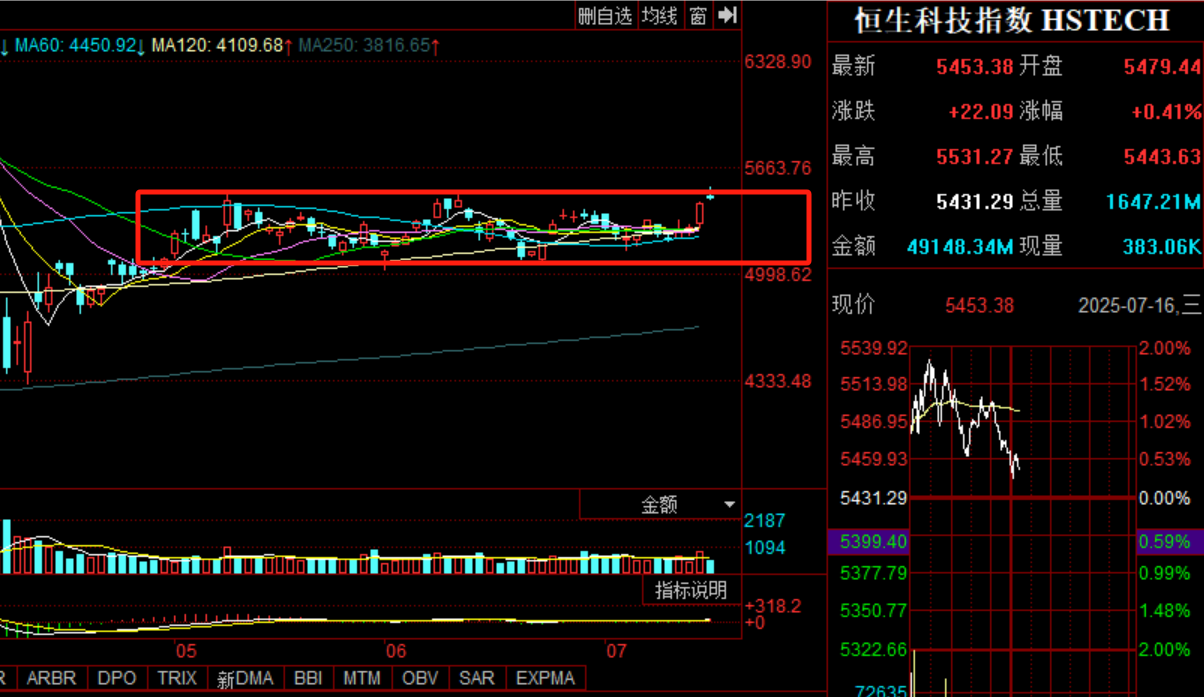Click the 5663.76 price axis label

pyautogui.click(x=778, y=168)
